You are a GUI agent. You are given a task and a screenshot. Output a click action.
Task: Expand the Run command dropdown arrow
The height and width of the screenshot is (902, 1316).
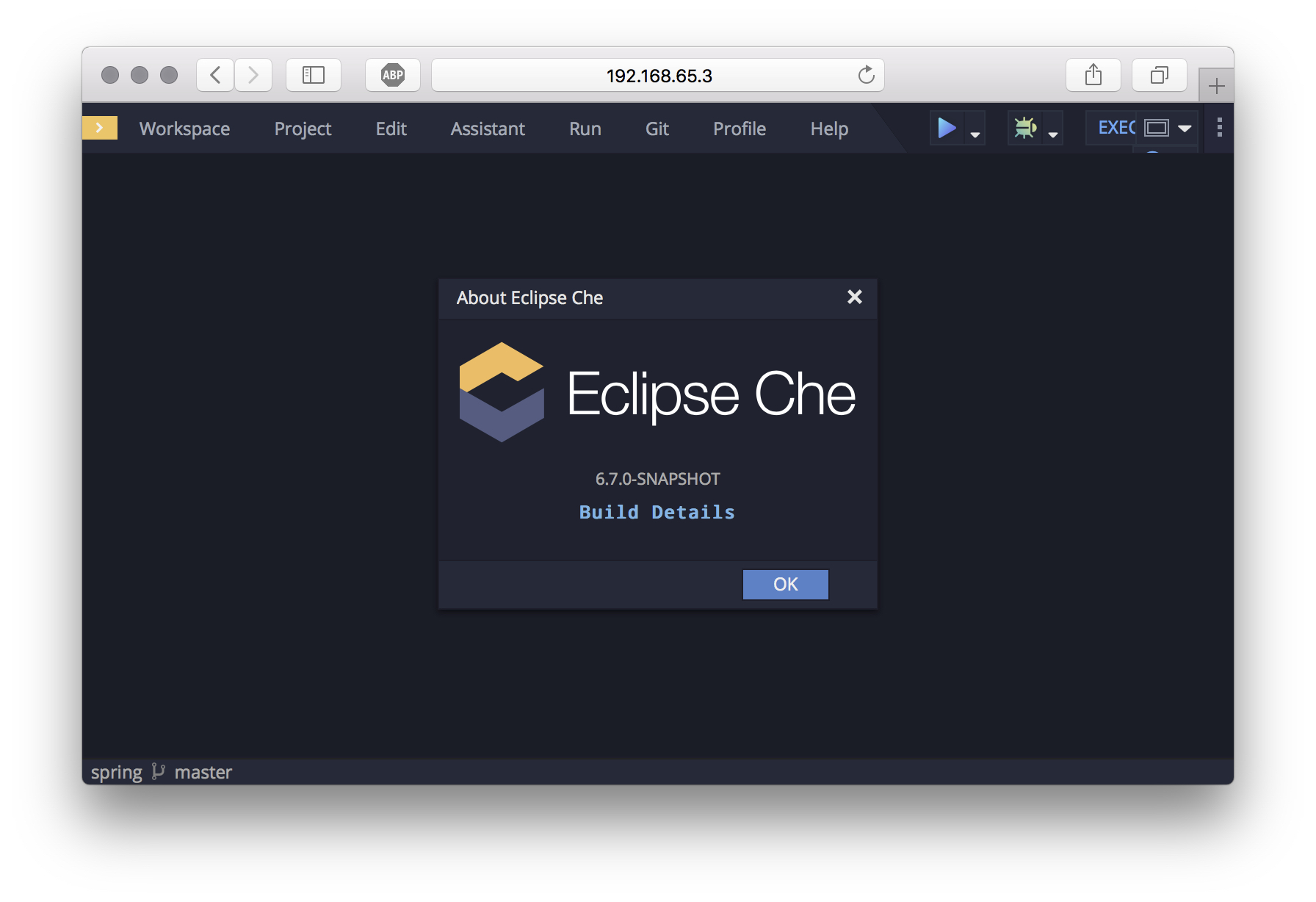(x=975, y=134)
